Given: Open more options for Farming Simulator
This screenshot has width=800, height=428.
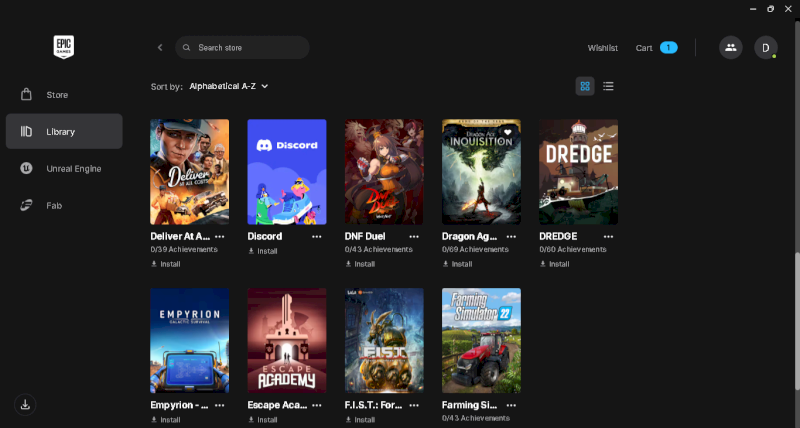Looking at the screenshot, I should (511, 405).
